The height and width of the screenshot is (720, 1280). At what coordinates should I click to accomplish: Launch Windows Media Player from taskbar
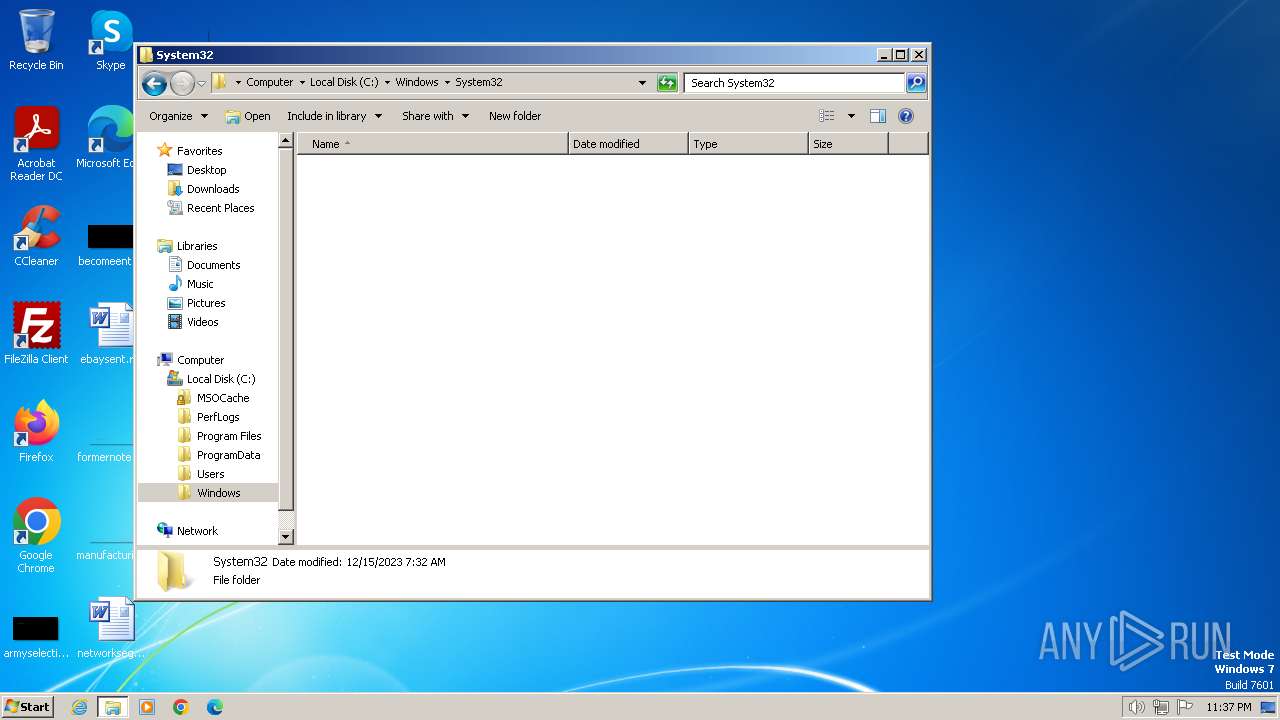147,707
